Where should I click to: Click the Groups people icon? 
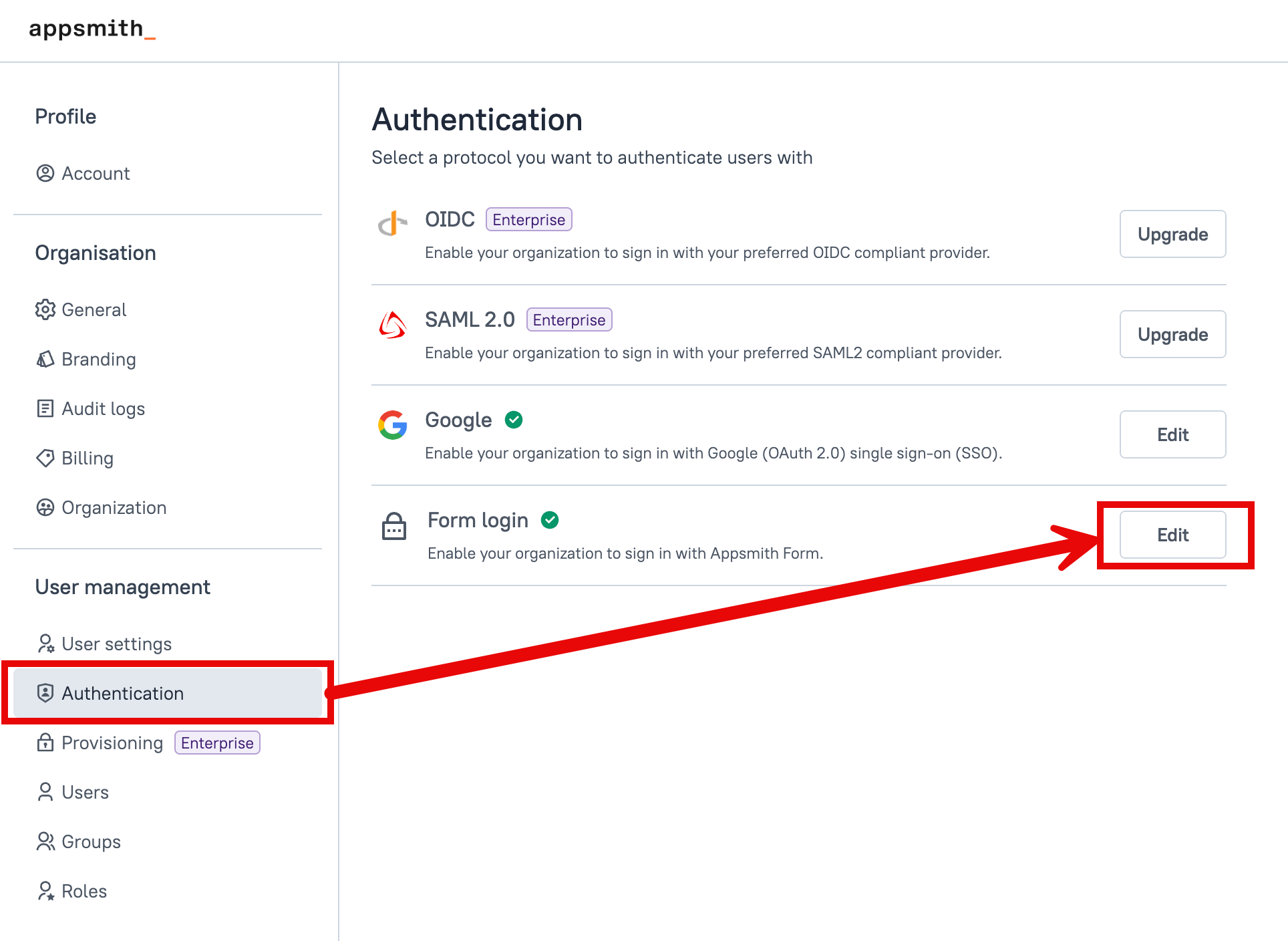[x=45, y=841]
